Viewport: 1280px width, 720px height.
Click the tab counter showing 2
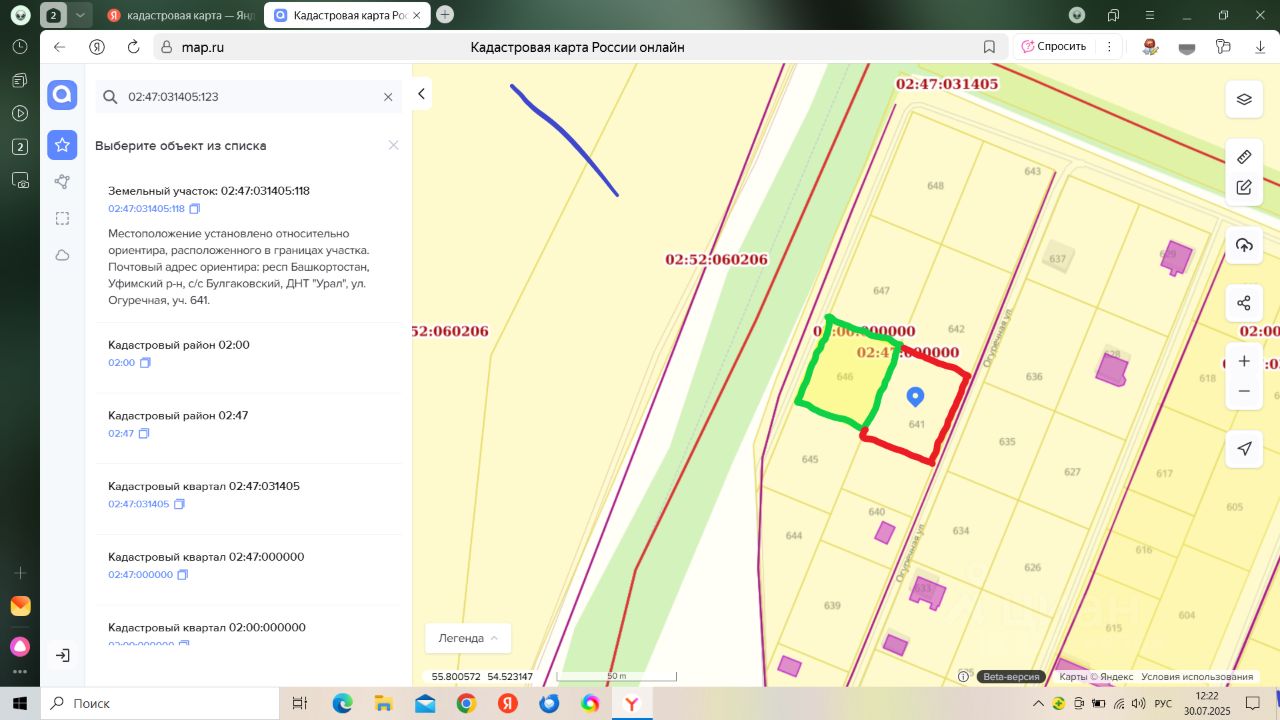54,15
